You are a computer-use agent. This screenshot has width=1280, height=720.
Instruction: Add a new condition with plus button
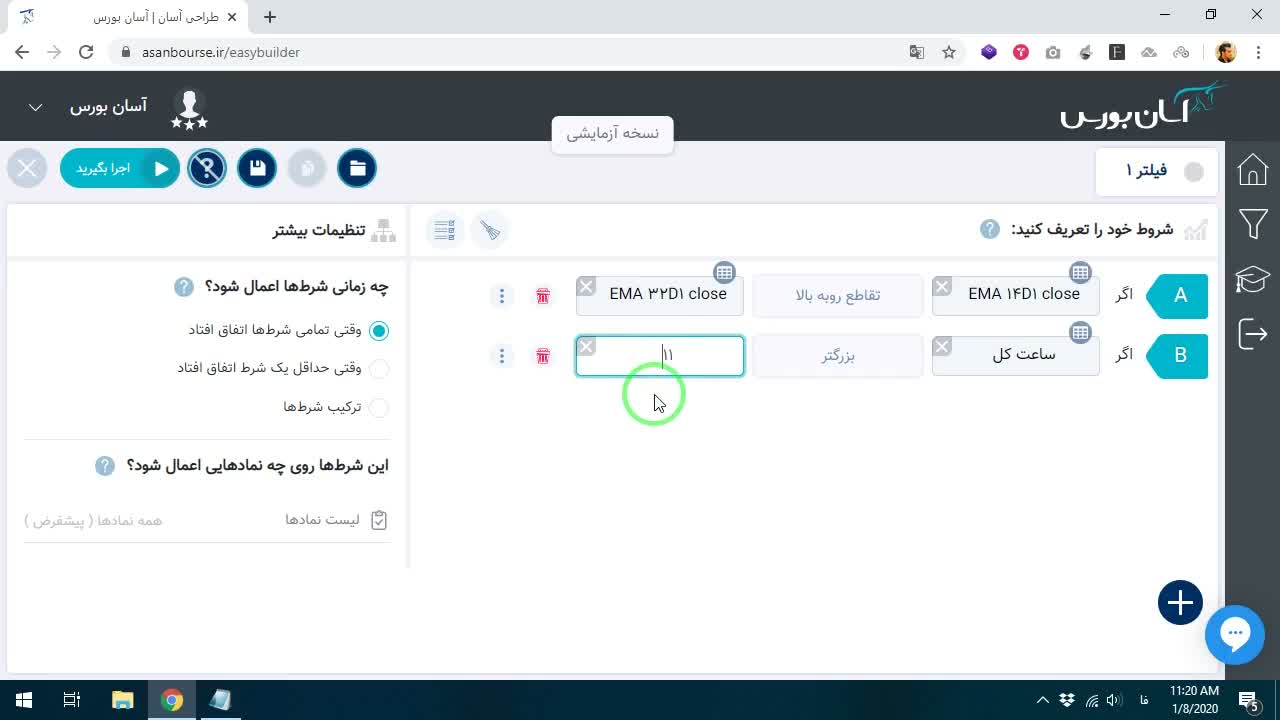[x=1180, y=603]
